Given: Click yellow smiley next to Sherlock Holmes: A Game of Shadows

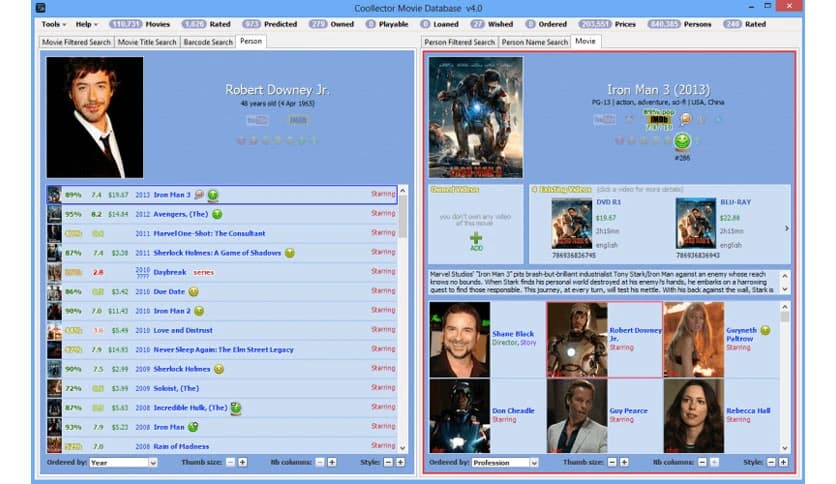Looking at the screenshot, I should [290, 253].
